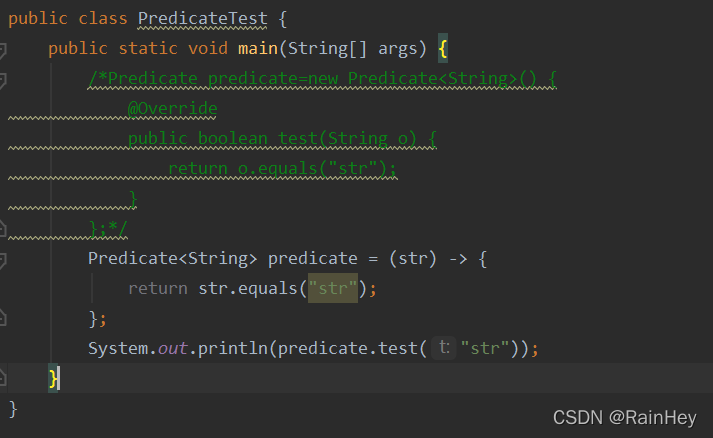
Task: Click the return keyword in lambda
Action: click(158, 288)
